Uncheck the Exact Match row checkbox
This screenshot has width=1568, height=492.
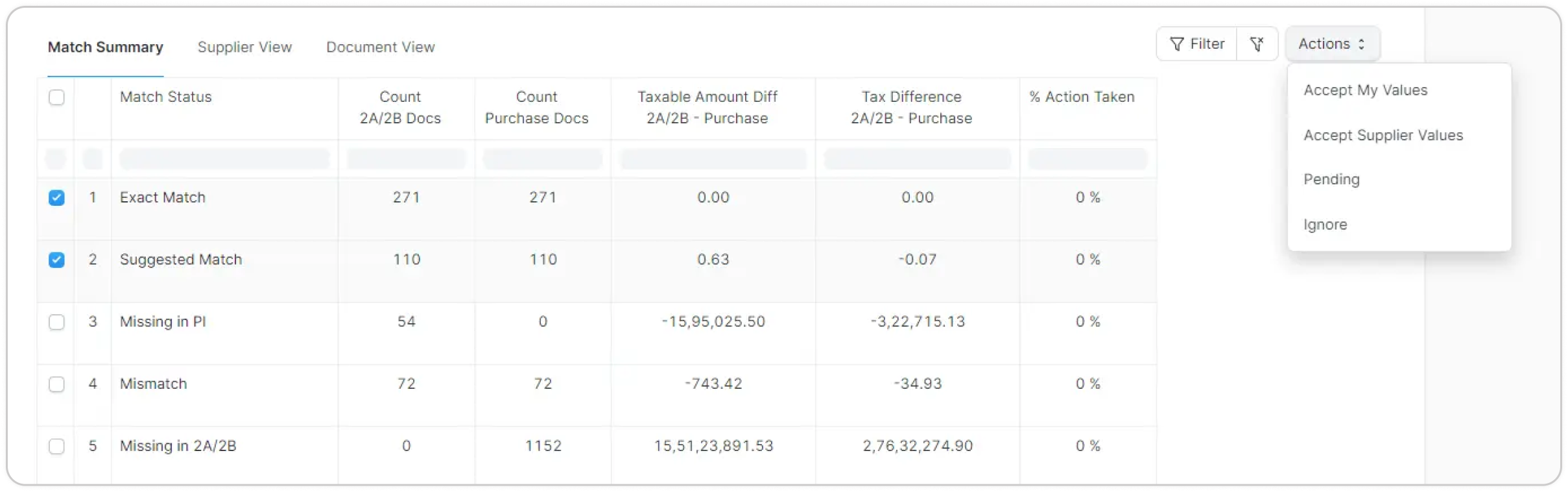[x=56, y=198]
